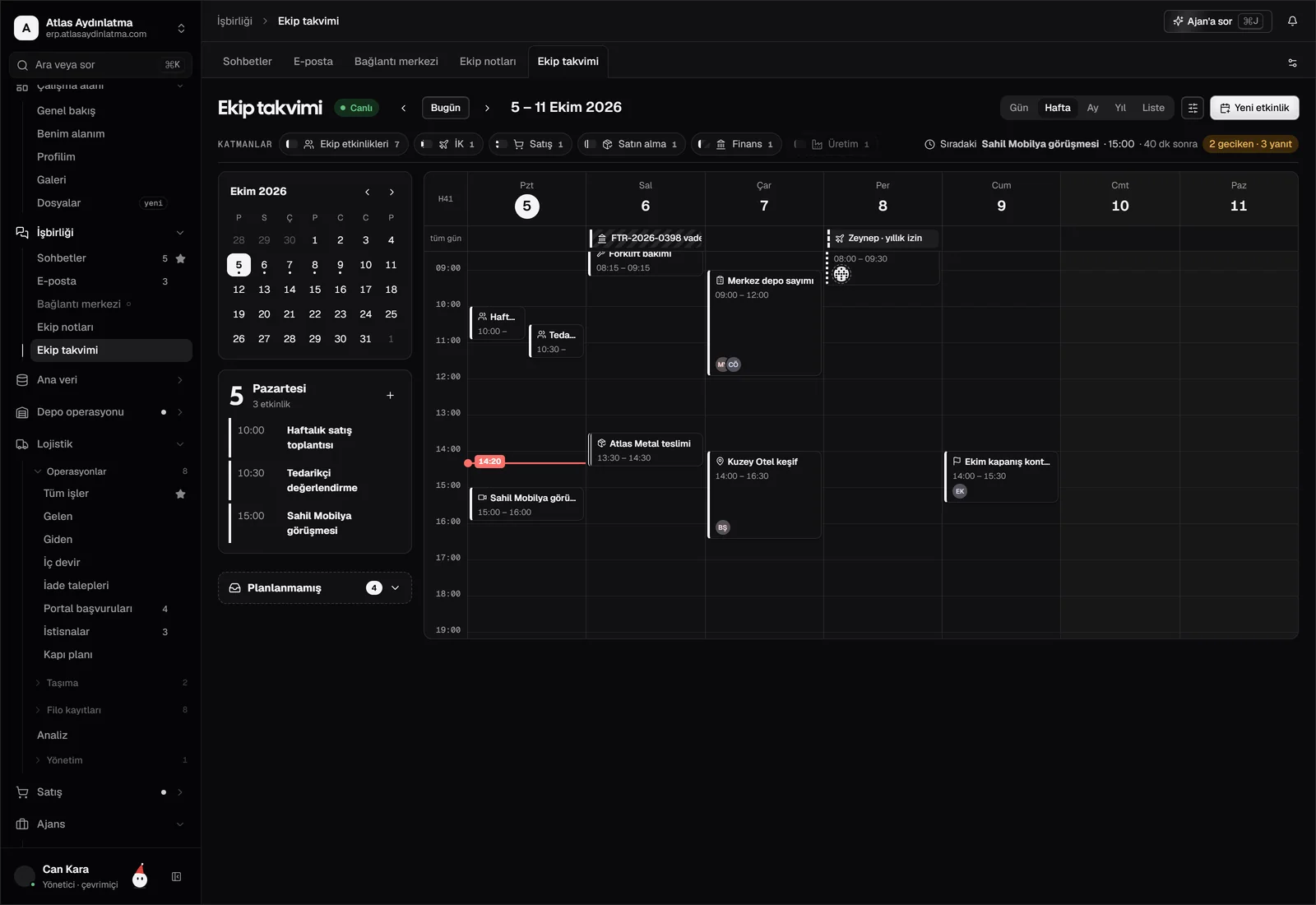Open view settings sliders icon
This screenshot has width=1316, height=905.
(1292, 63)
